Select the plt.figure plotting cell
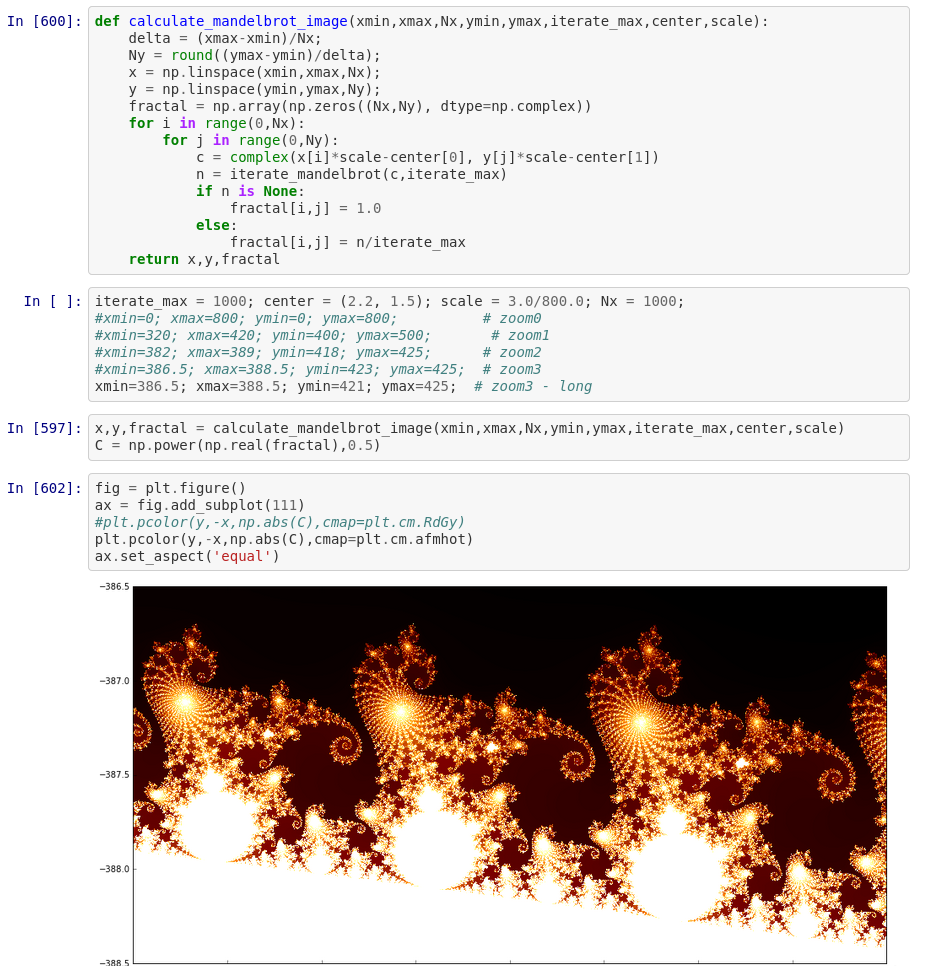This screenshot has width=928, height=966. (499, 522)
